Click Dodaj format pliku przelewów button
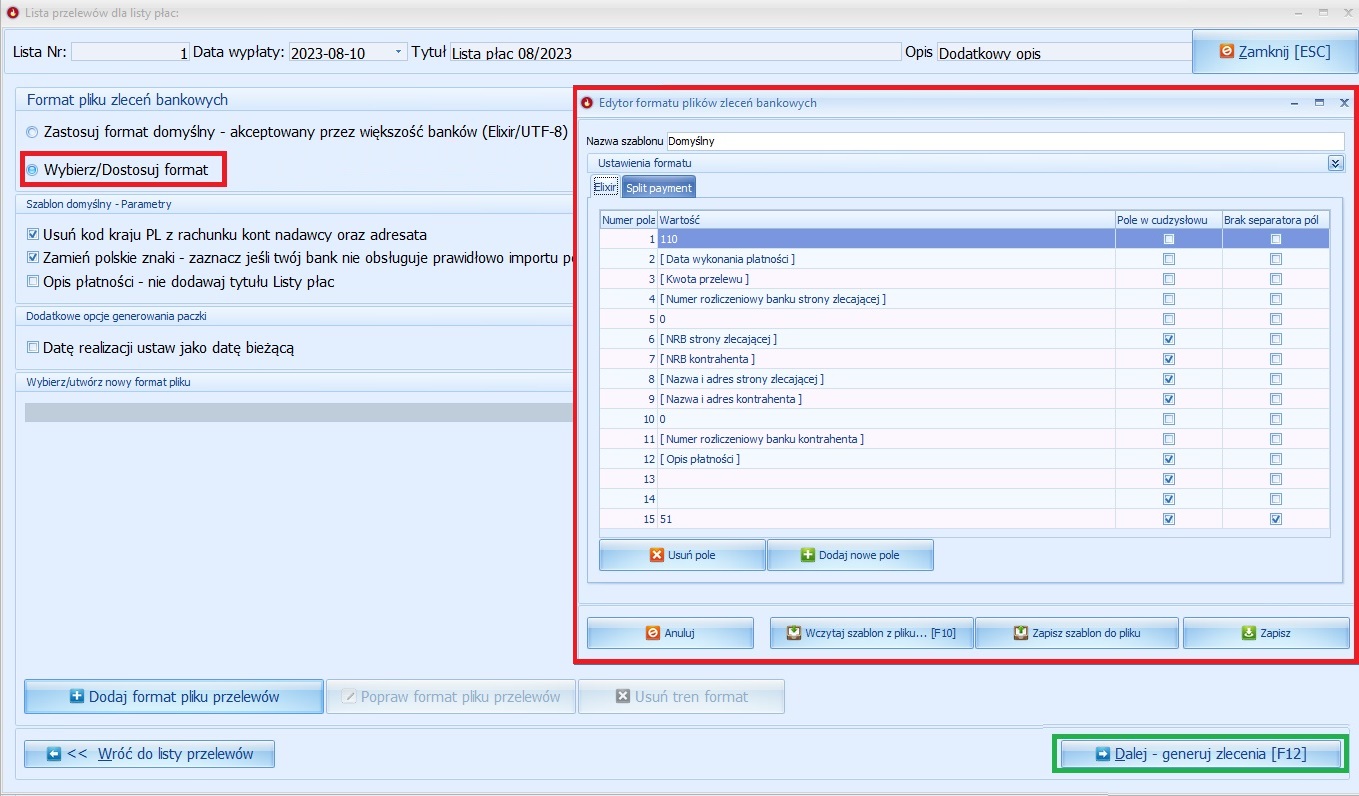Image resolution: width=1359 pixels, height=796 pixels. [x=173, y=696]
